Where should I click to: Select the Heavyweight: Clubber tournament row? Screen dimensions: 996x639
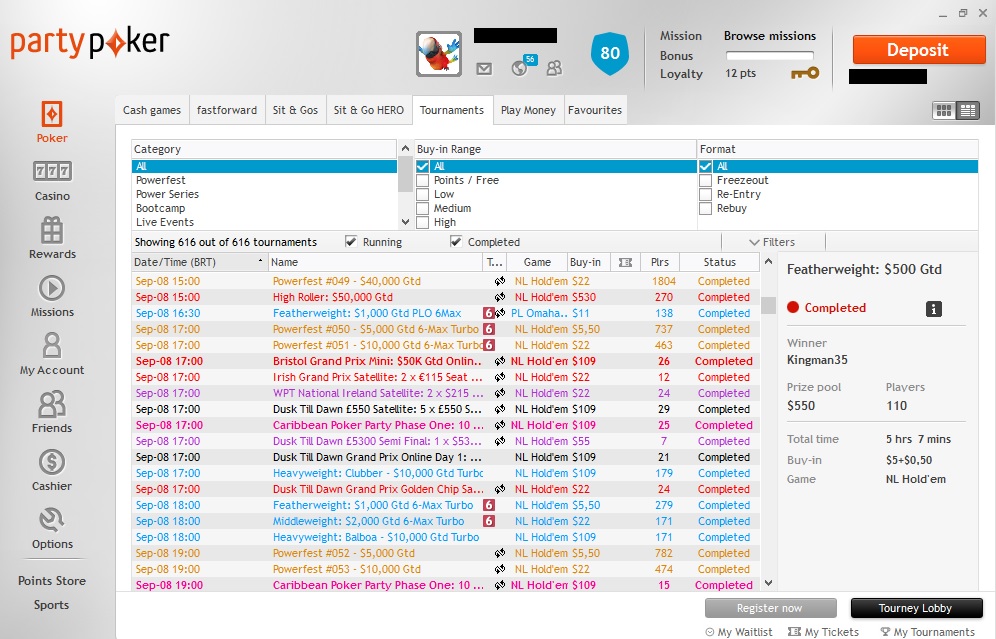click(445, 473)
